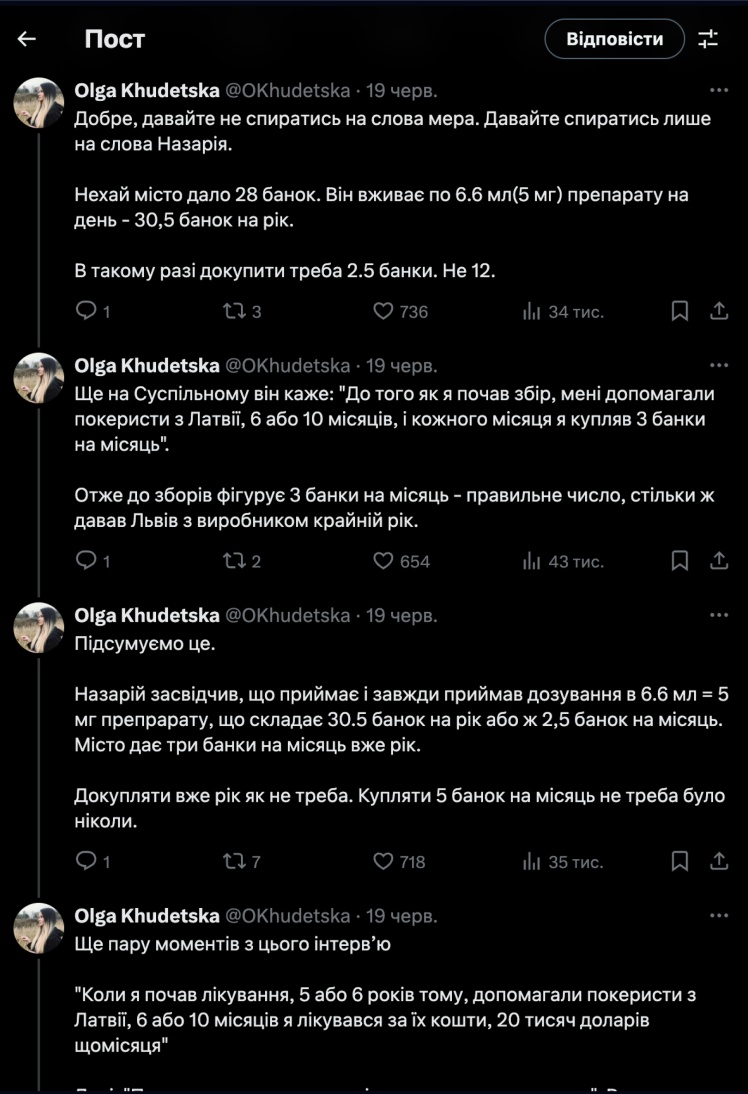Repost the post with 7 reposts
The width and height of the screenshot is (748, 1094).
coord(231,861)
